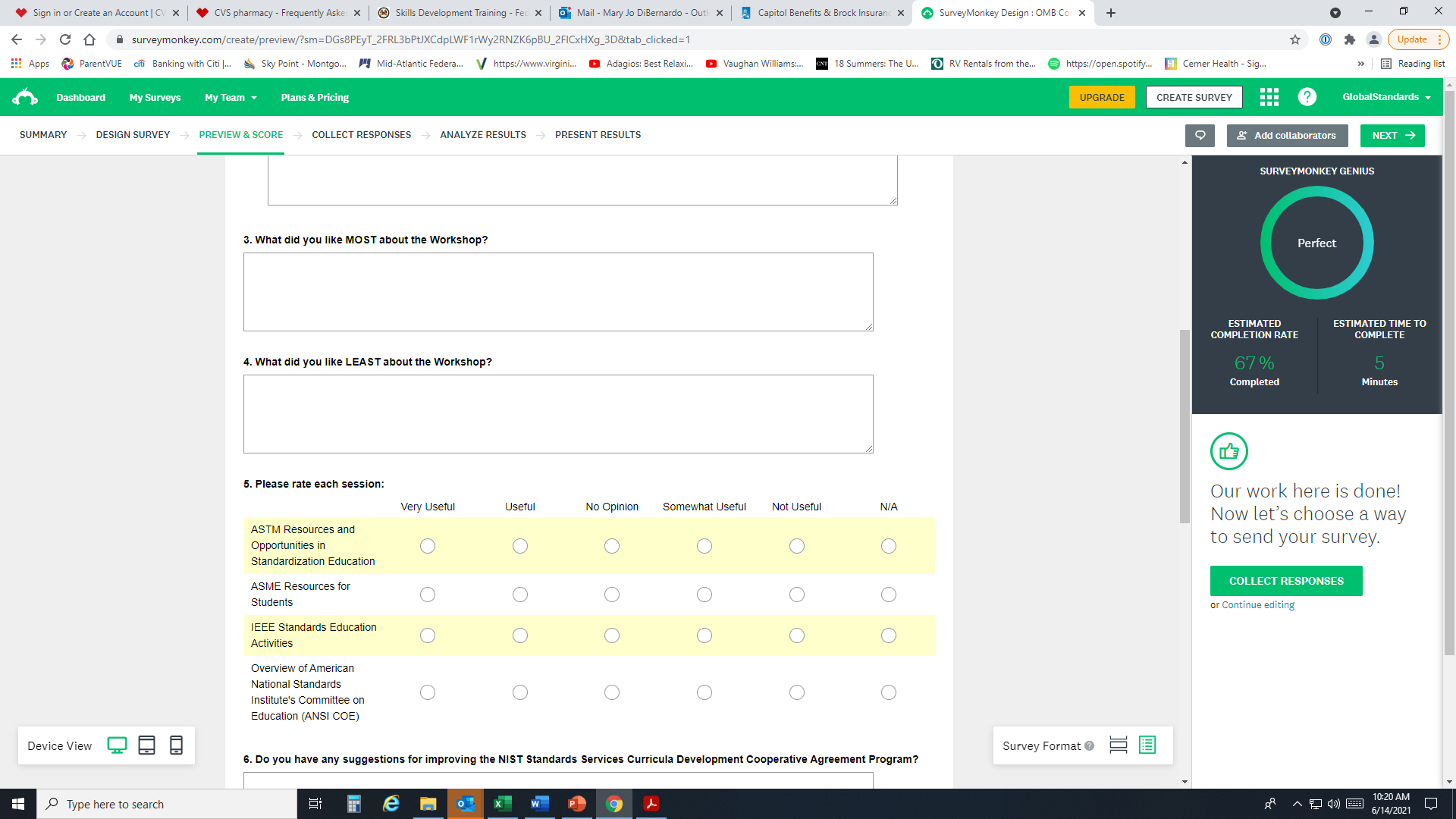Select classic survey format icon

1147,745
